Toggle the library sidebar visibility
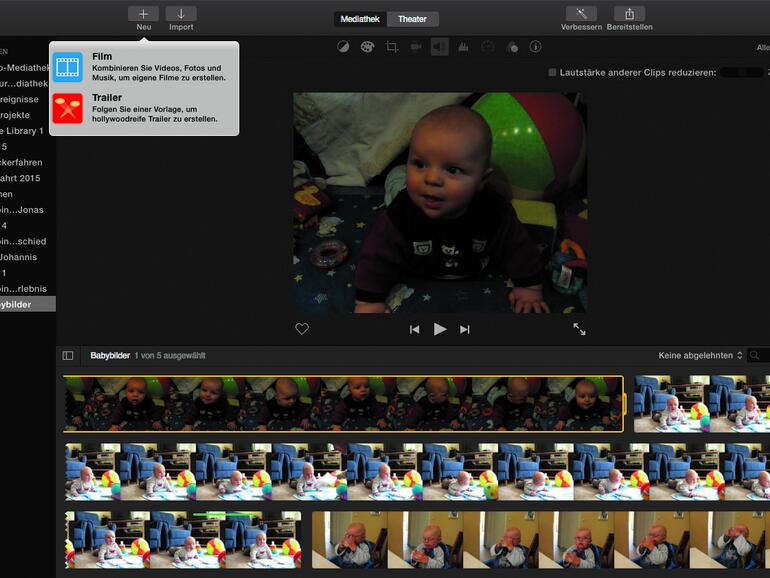Image resolution: width=770 pixels, height=578 pixels. click(68, 355)
